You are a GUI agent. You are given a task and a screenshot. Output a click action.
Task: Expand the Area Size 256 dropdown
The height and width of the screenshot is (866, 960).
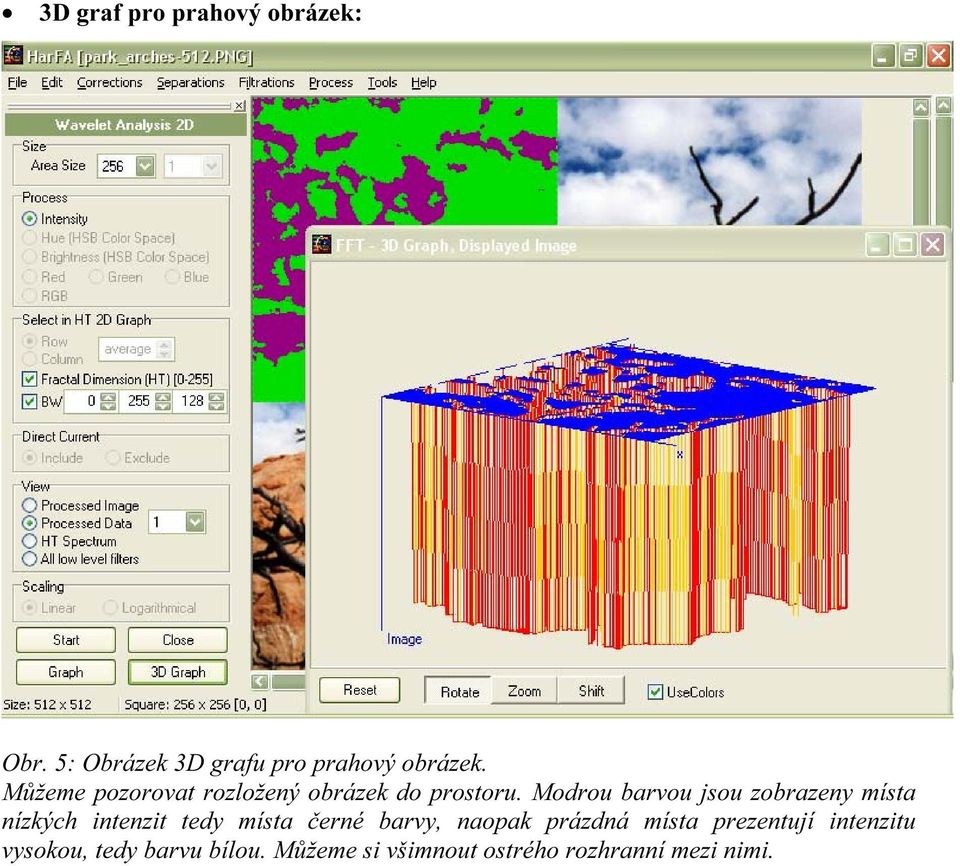pyautogui.click(x=145, y=166)
